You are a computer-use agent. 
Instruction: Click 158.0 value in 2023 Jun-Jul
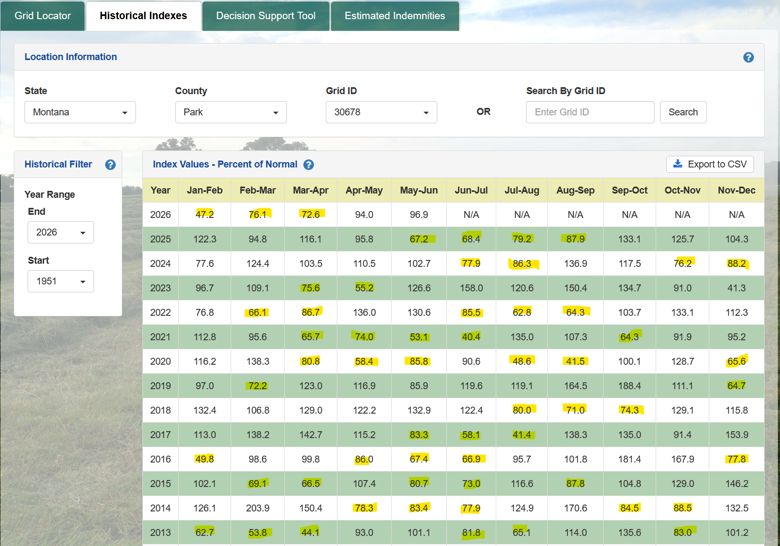click(x=471, y=288)
